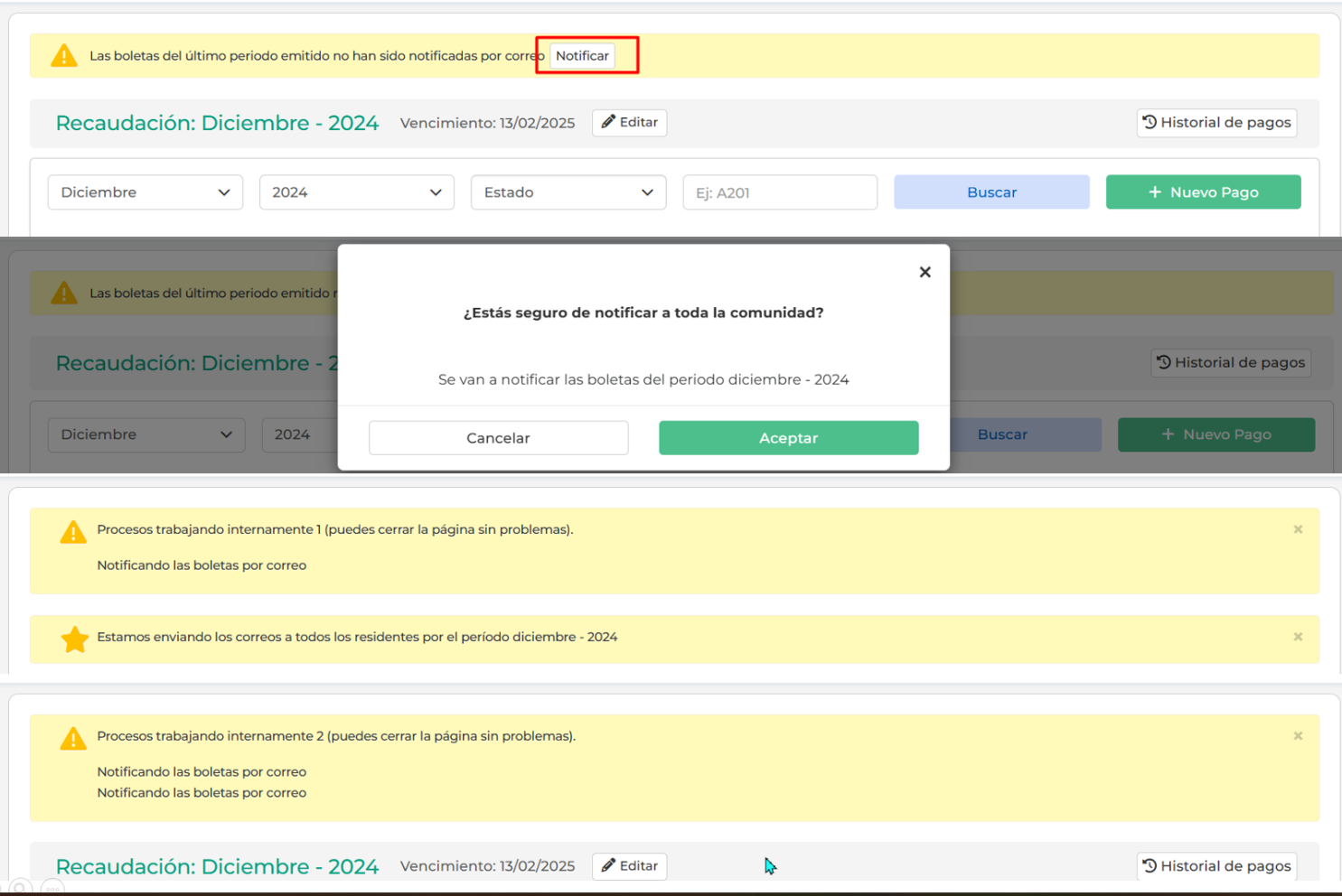Click warning triangle in the Notificar banner
The height and width of the screenshot is (896, 1342).
[x=64, y=56]
